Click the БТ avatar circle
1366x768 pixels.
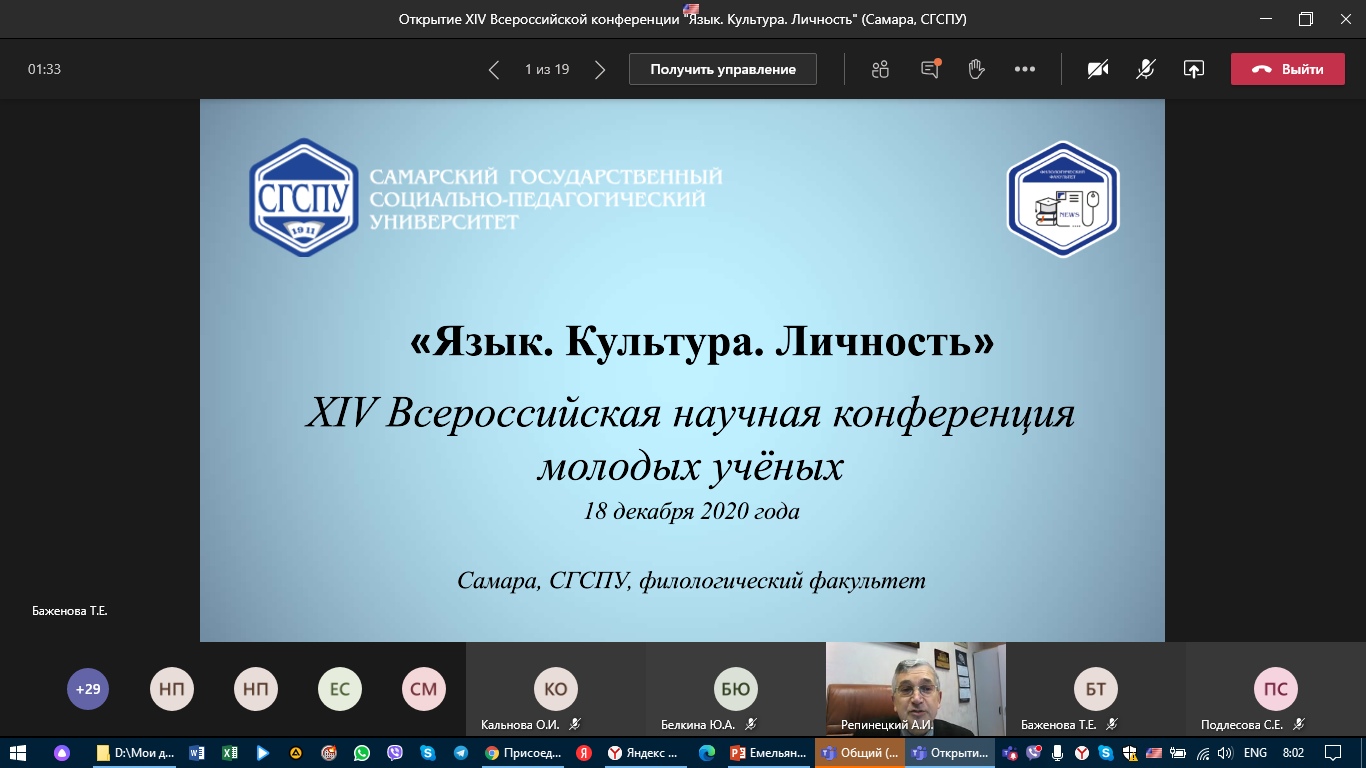(x=1096, y=688)
